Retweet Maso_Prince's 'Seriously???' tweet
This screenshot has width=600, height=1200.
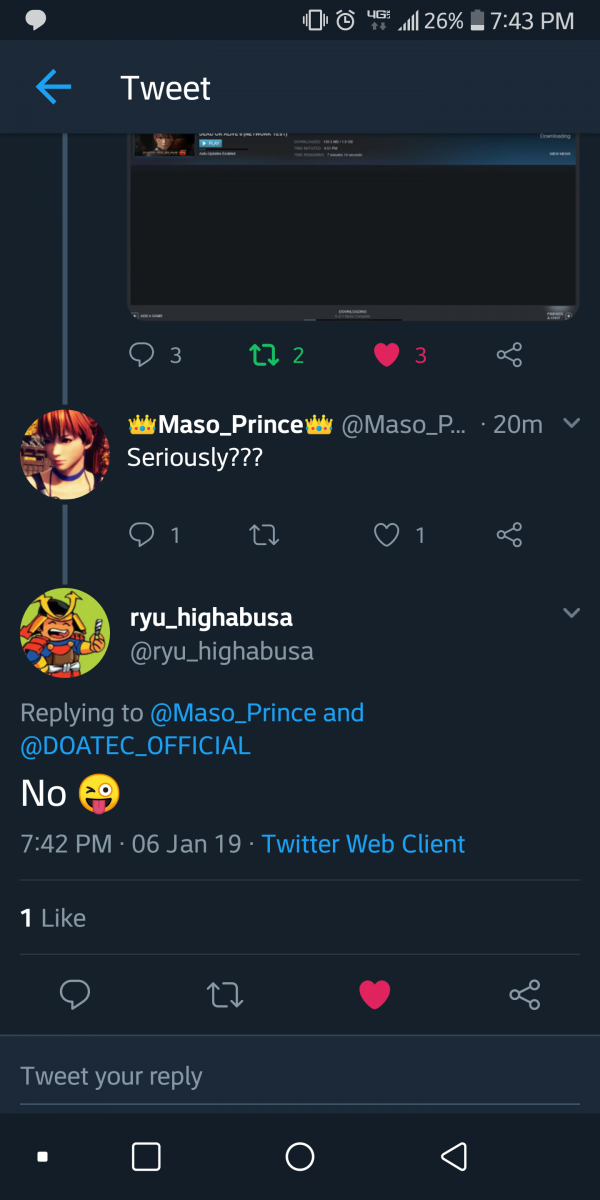[263, 535]
